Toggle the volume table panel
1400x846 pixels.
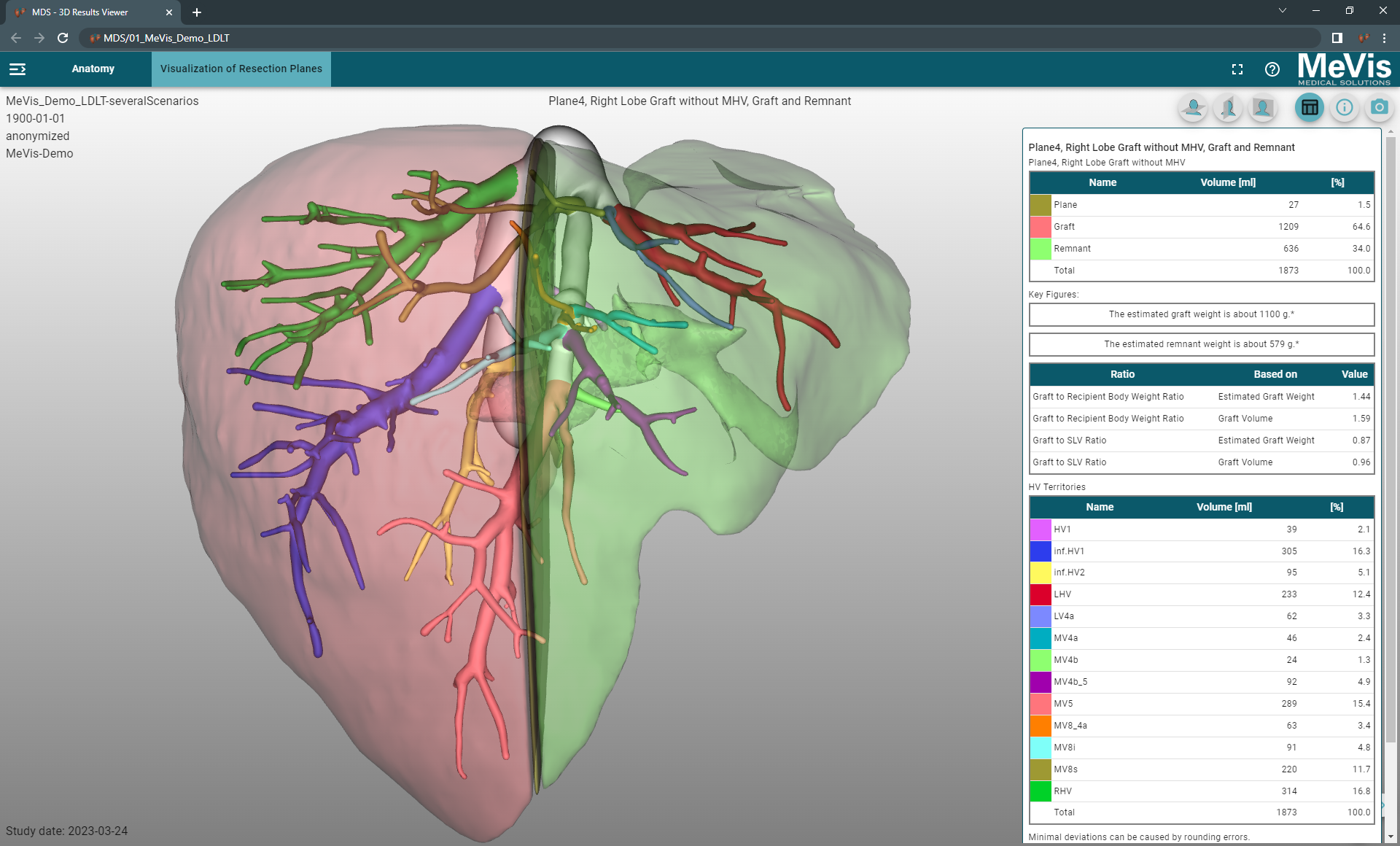1310,108
